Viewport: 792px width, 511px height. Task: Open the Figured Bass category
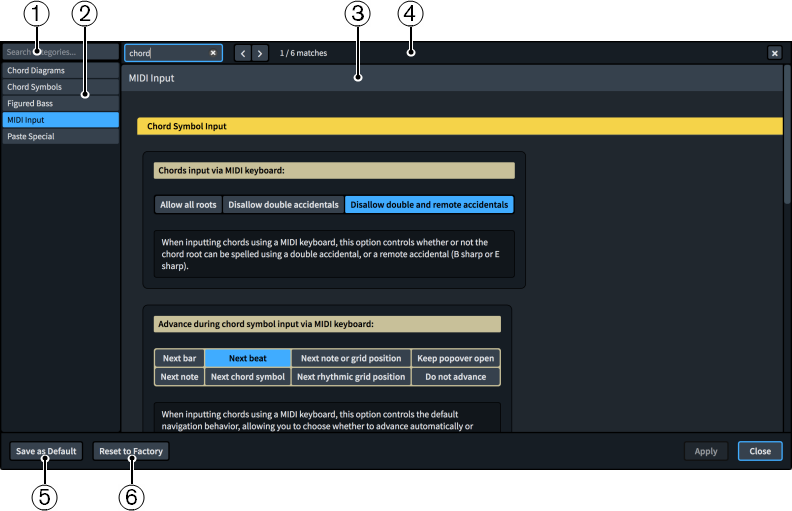point(61,104)
